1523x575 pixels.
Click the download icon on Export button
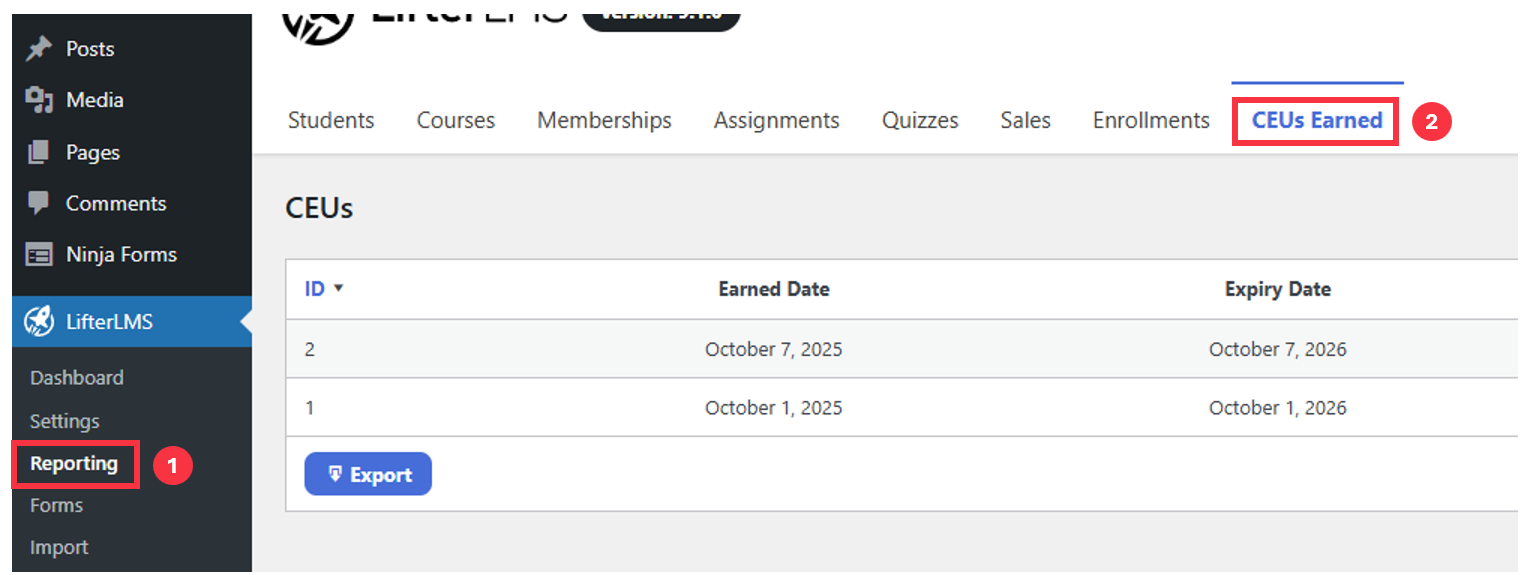[x=335, y=474]
